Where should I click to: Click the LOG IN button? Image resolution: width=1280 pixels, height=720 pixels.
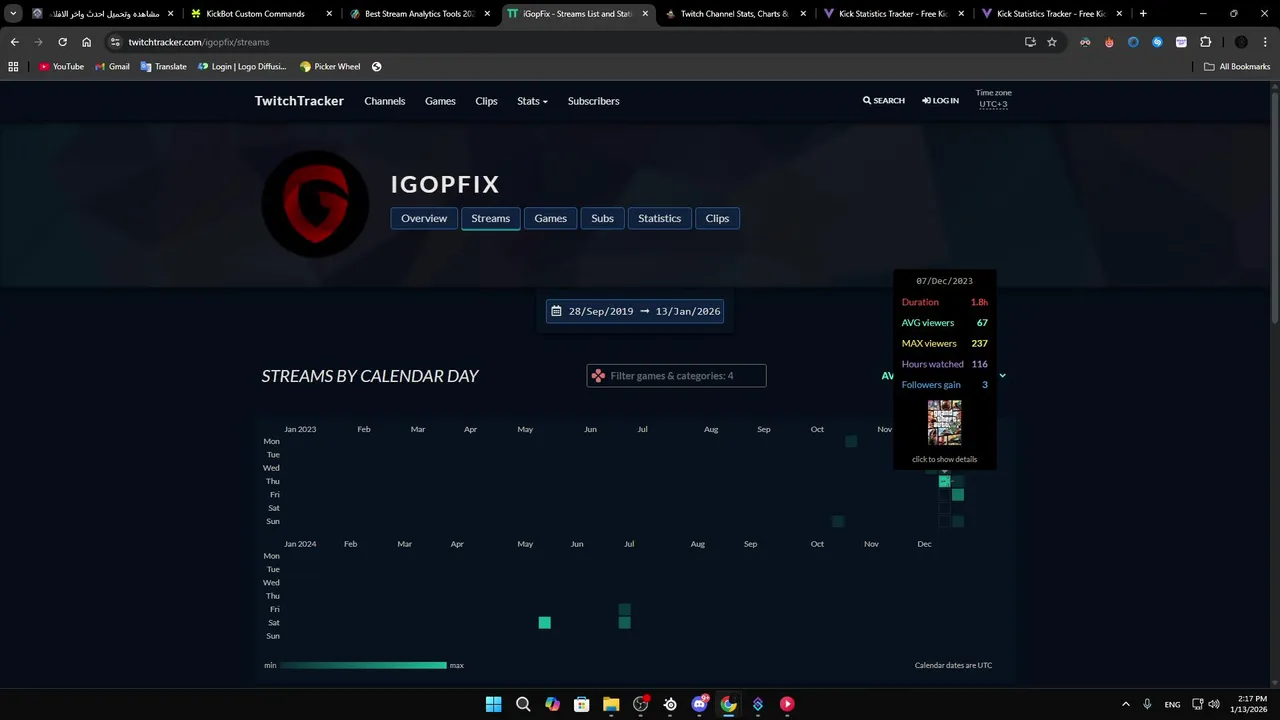coord(941,101)
